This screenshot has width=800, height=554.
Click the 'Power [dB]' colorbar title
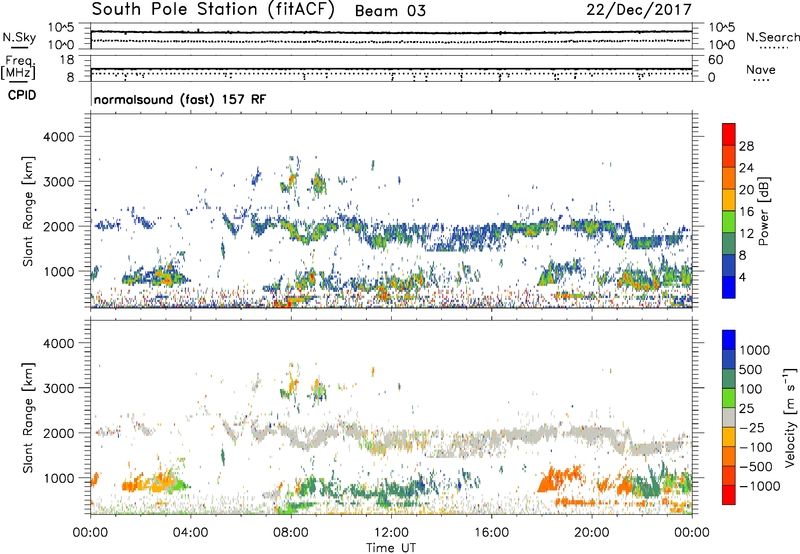[763, 211]
